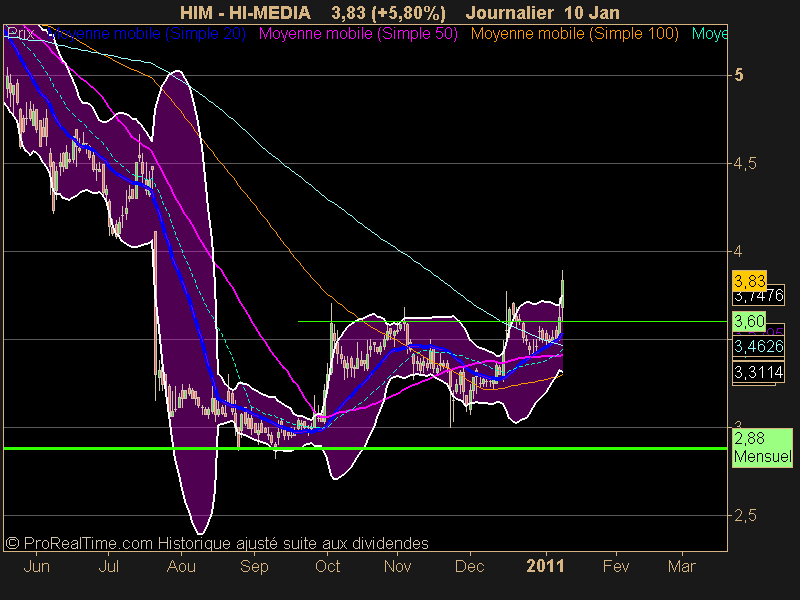Click the Jun date axis label

[37, 566]
